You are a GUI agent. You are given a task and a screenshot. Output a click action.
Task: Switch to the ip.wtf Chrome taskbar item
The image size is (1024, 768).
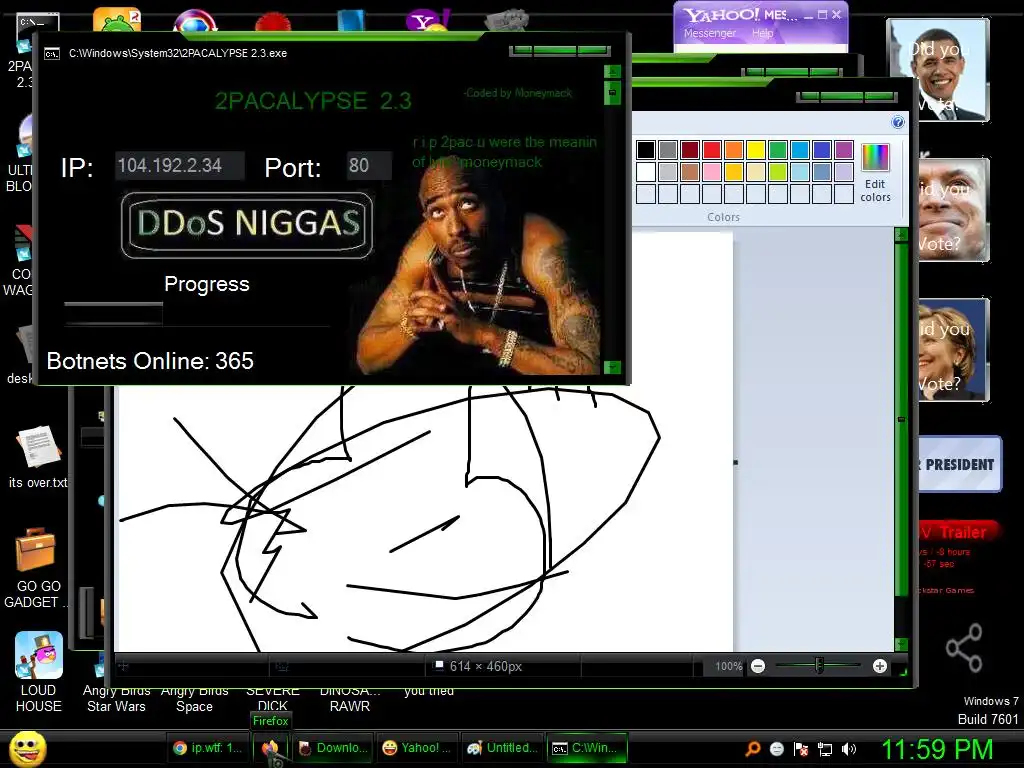208,748
